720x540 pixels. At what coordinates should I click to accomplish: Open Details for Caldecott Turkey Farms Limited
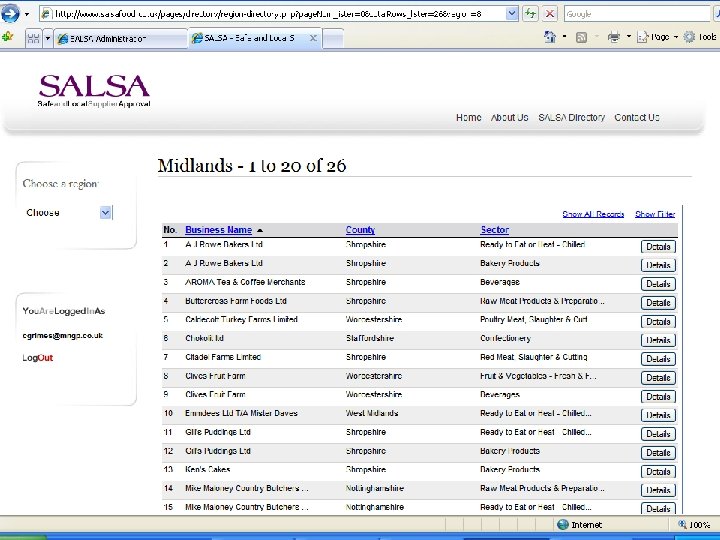coord(658,321)
